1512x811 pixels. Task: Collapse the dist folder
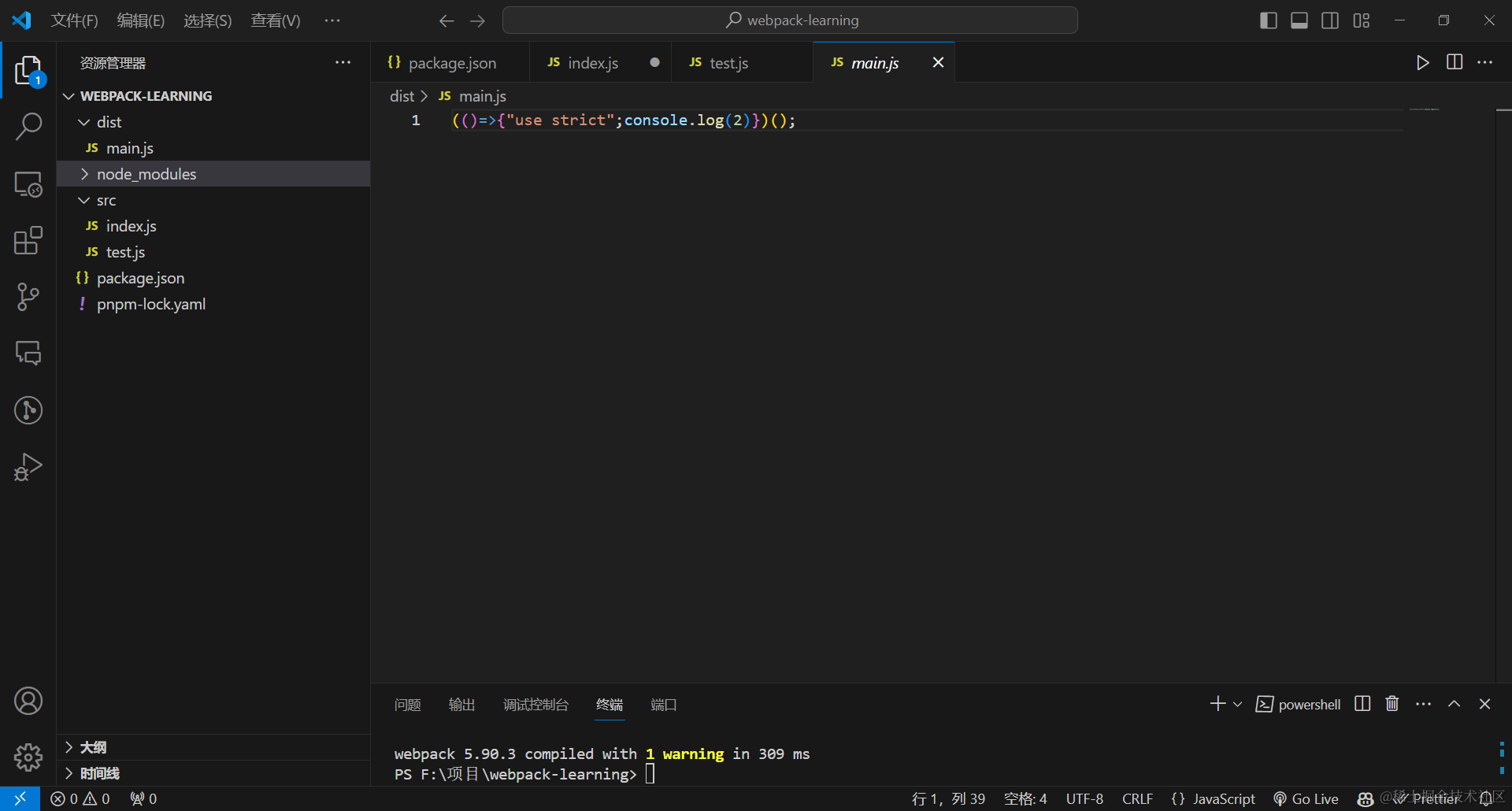click(x=213, y=122)
